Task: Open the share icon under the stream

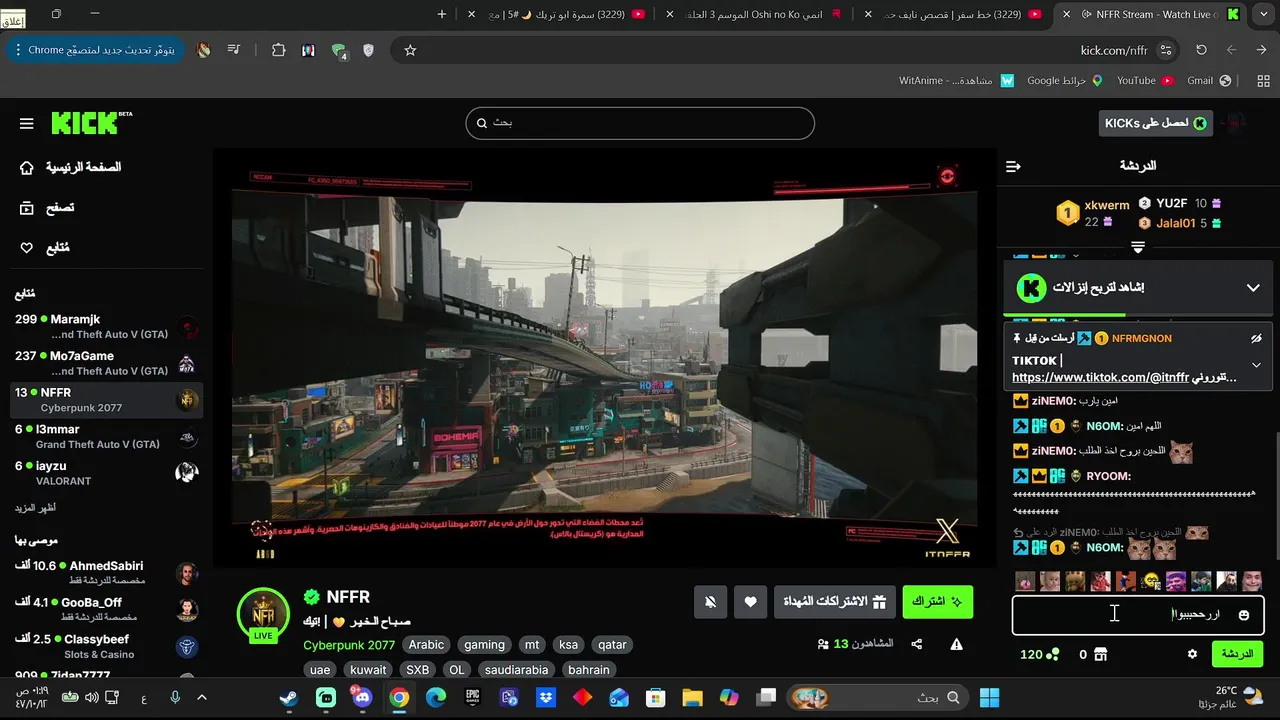Action: click(x=917, y=645)
